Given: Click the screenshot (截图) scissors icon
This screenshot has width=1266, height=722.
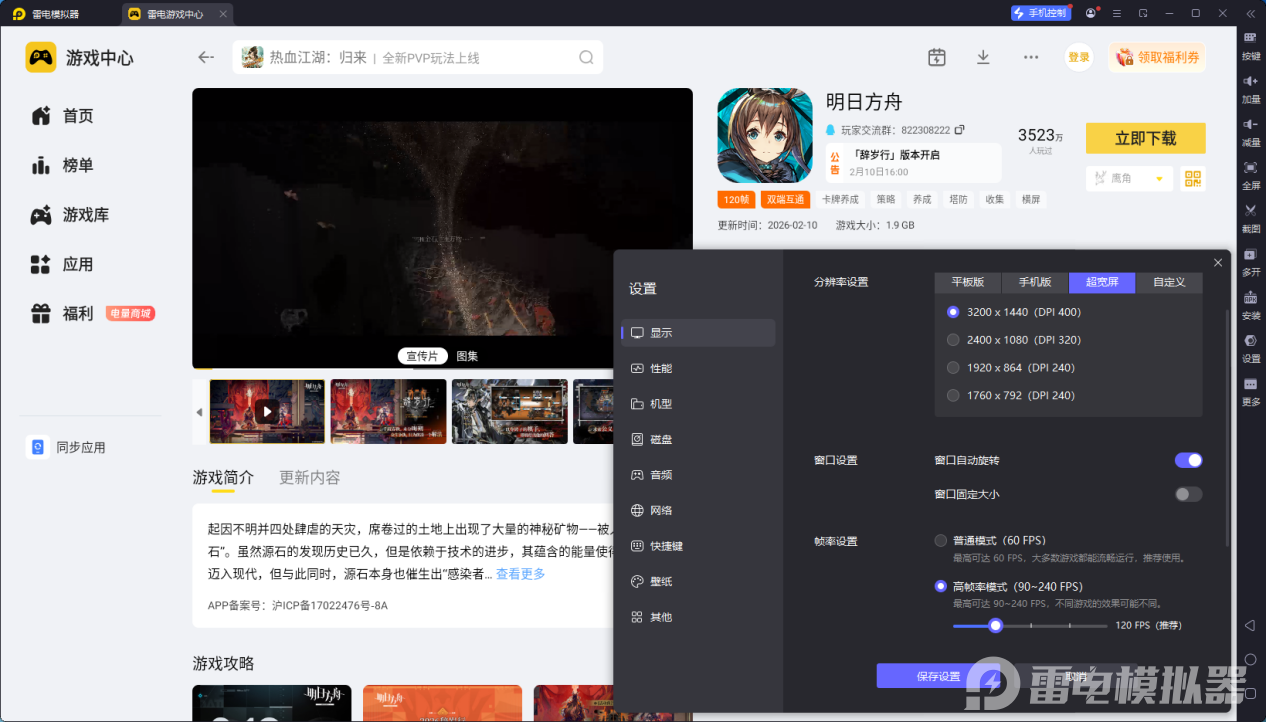Looking at the screenshot, I should coord(1250,211).
